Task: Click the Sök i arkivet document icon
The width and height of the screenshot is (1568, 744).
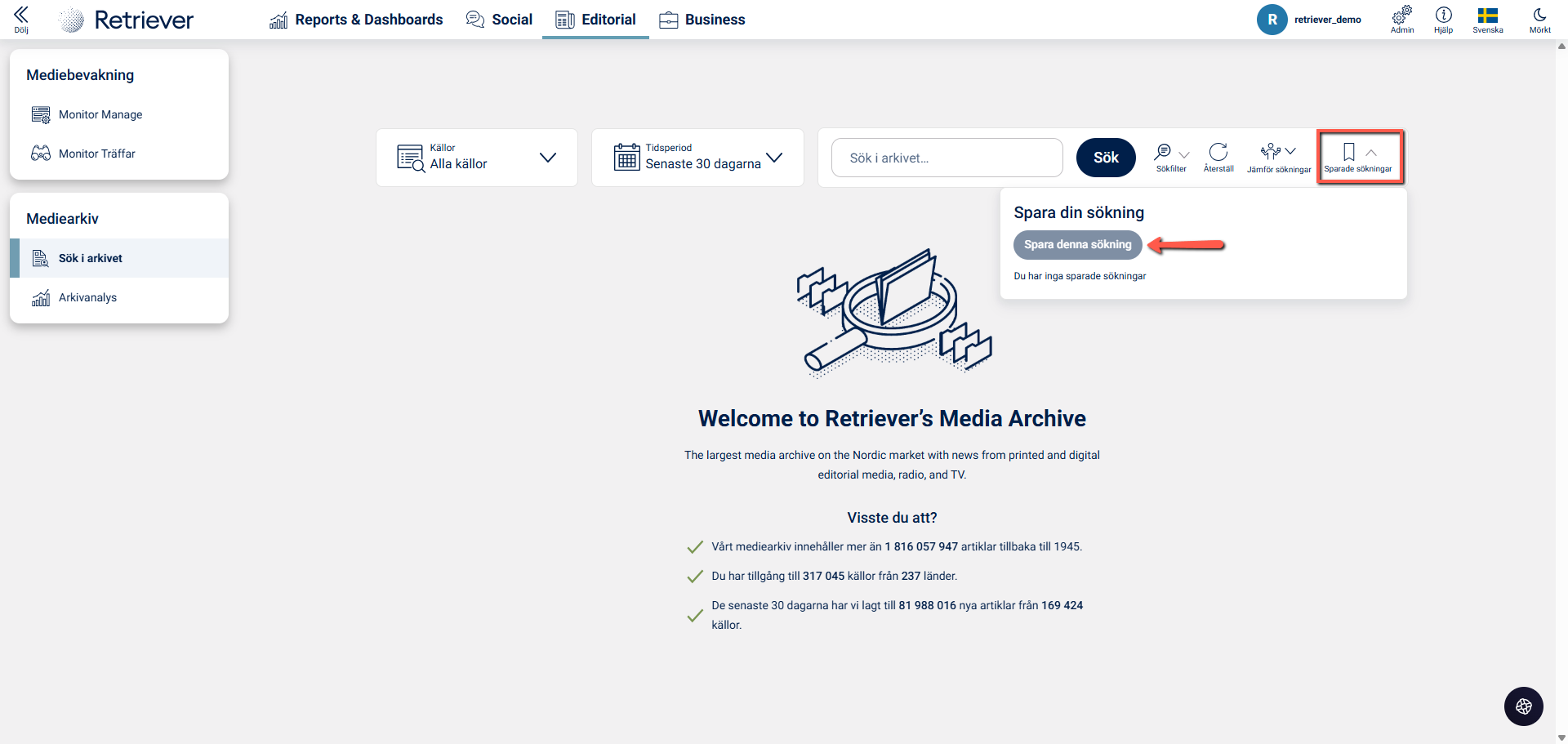Action: (41, 258)
